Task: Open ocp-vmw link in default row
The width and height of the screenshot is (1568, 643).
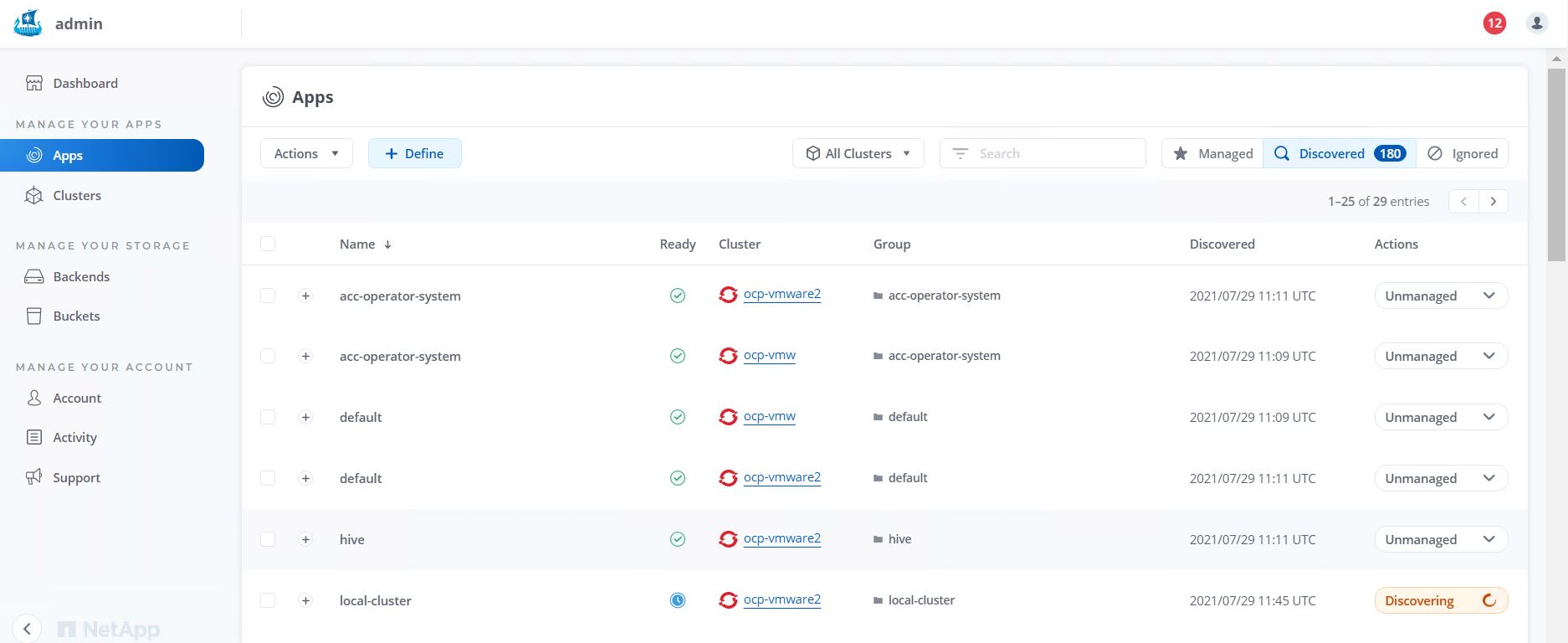Action: [x=770, y=416]
